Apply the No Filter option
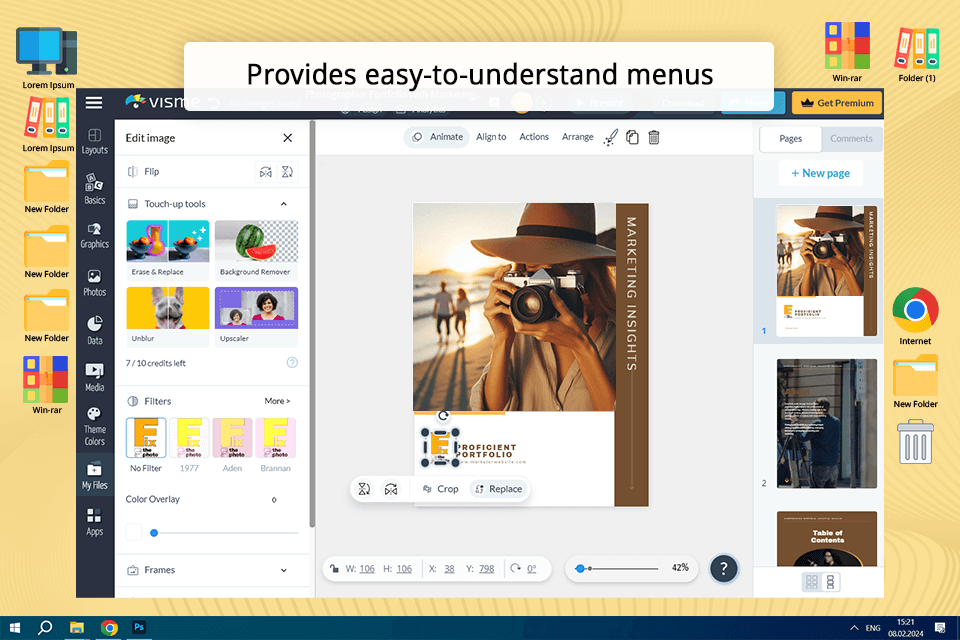This screenshot has width=960, height=640. [x=146, y=445]
